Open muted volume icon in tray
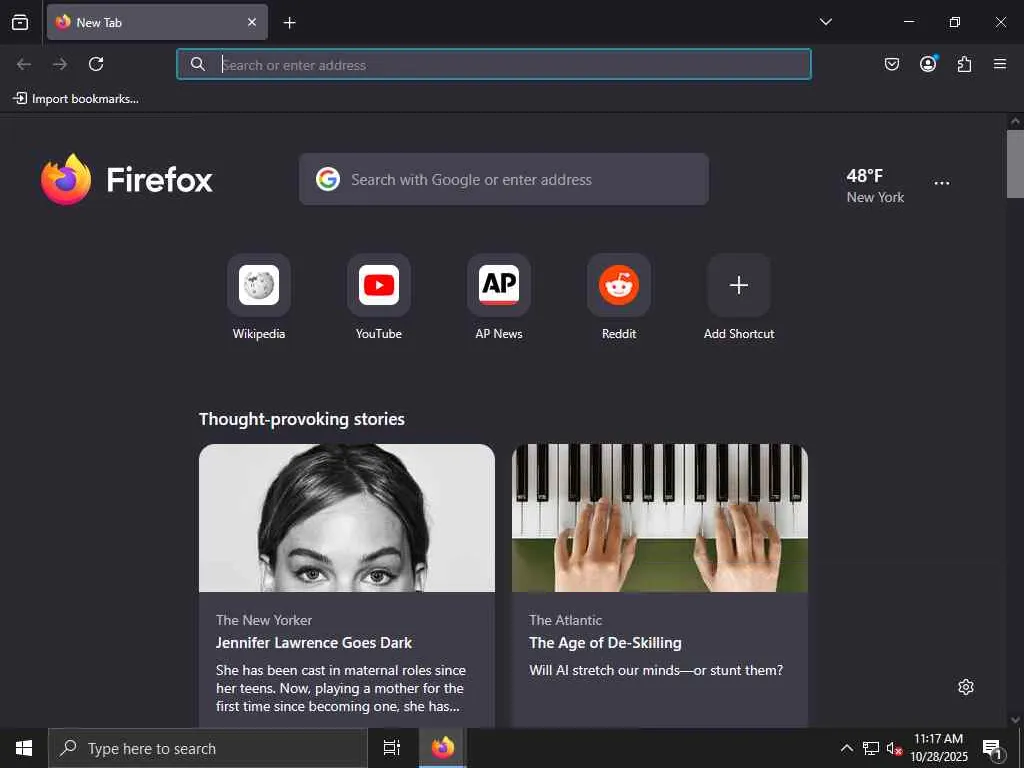 point(894,748)
